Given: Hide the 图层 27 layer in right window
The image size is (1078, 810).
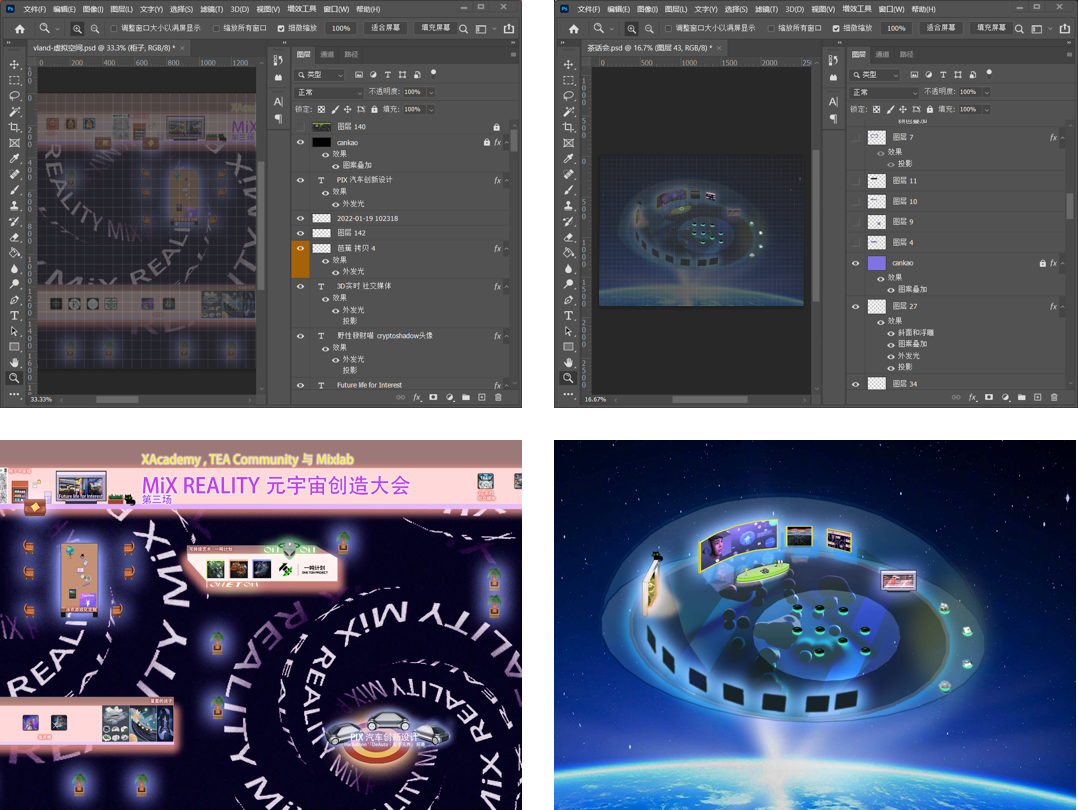Looking at the screenshot, I should pos(856,307).
